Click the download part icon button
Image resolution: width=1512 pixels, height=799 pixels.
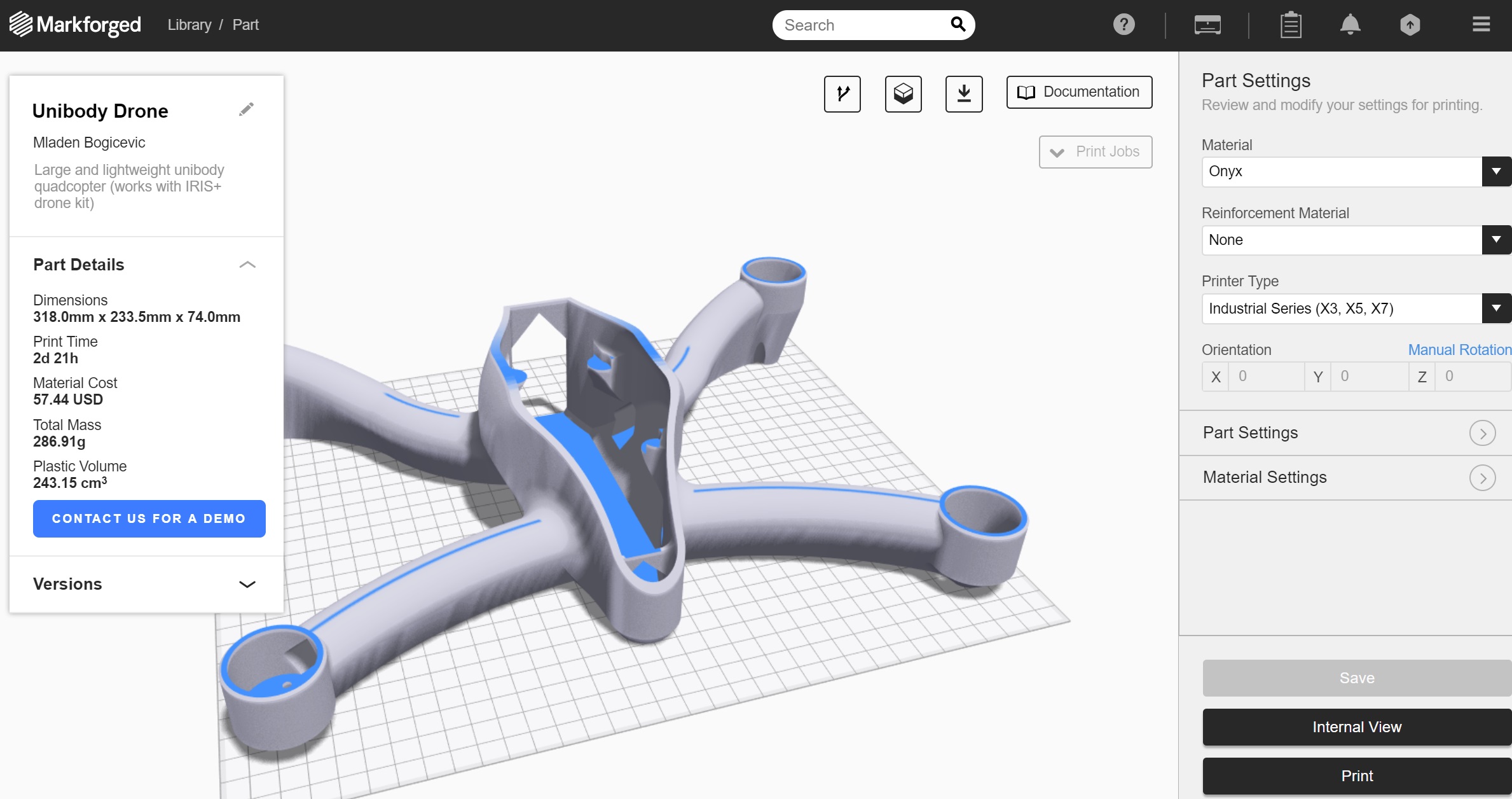pyautogui.click(x=963, y=94)
